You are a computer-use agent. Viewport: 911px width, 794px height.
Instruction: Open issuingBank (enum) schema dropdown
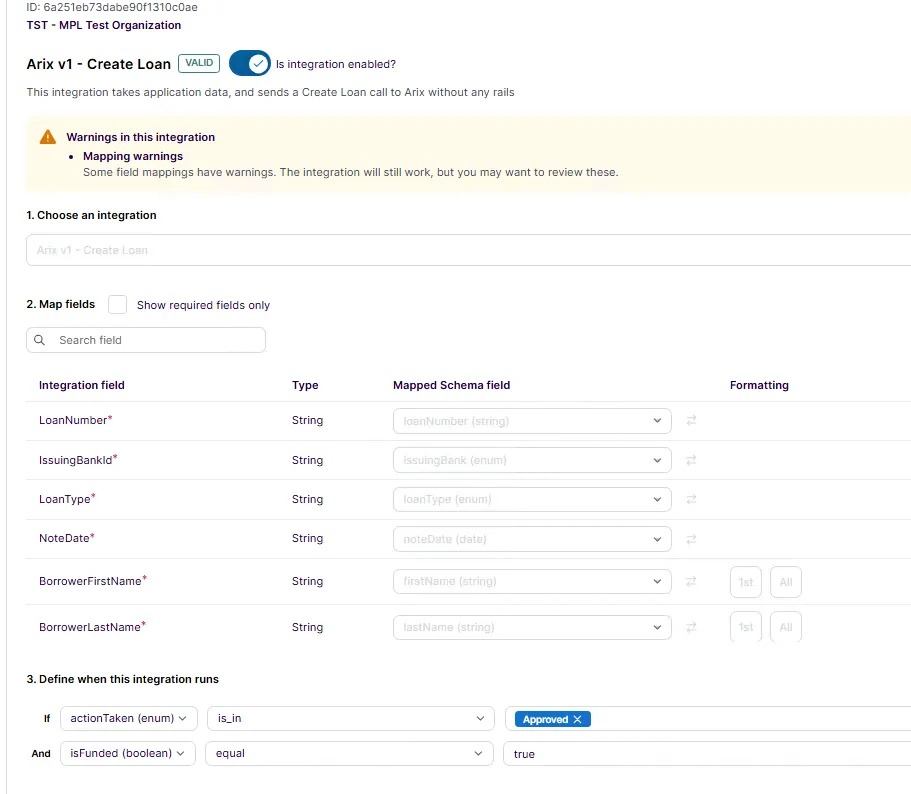click(532, 460)
